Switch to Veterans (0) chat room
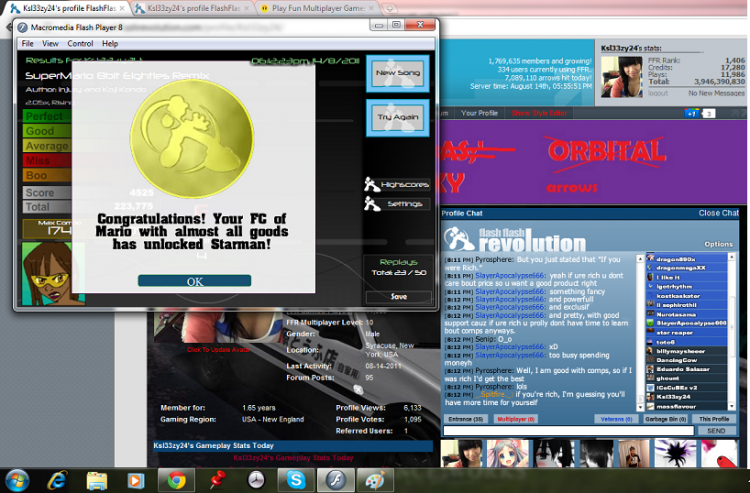 [x=616, y=419]
